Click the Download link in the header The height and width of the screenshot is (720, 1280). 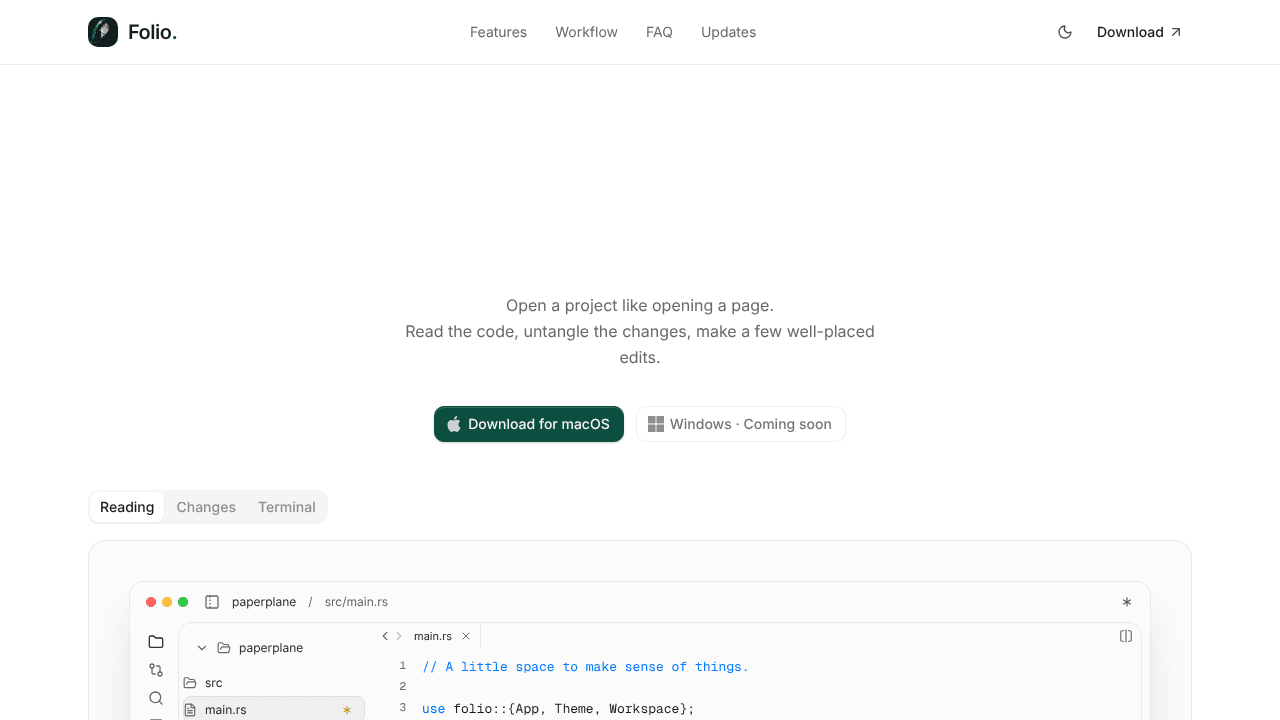1139,32
